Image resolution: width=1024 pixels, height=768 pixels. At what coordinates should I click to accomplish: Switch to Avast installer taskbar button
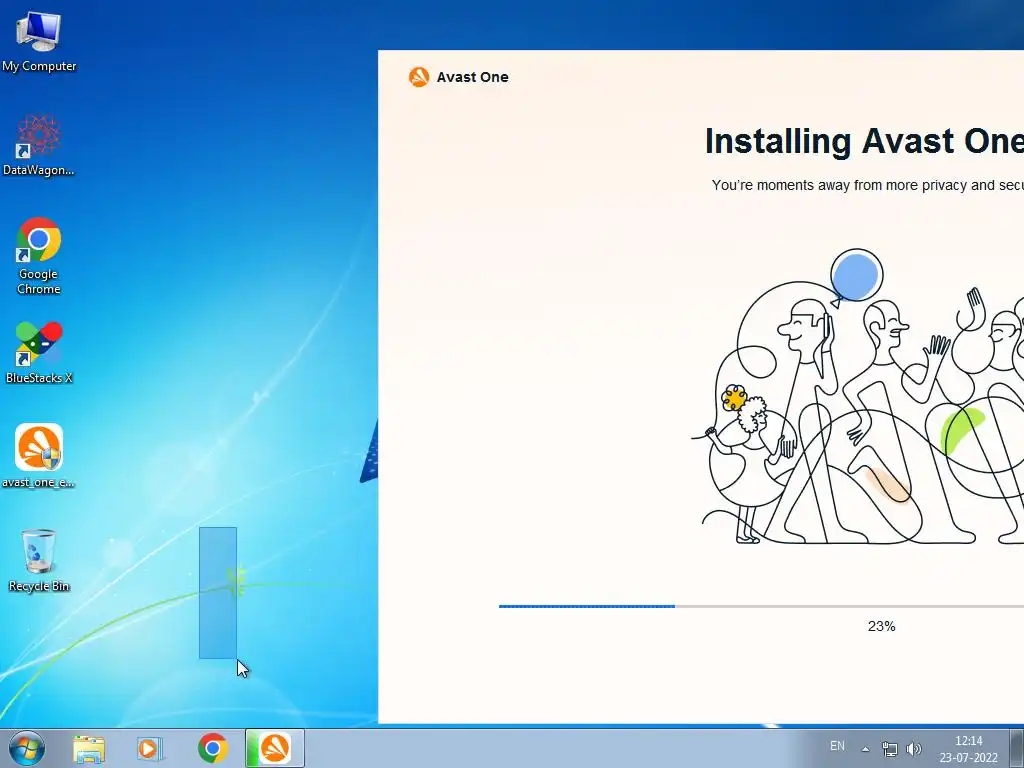(274, 748)
